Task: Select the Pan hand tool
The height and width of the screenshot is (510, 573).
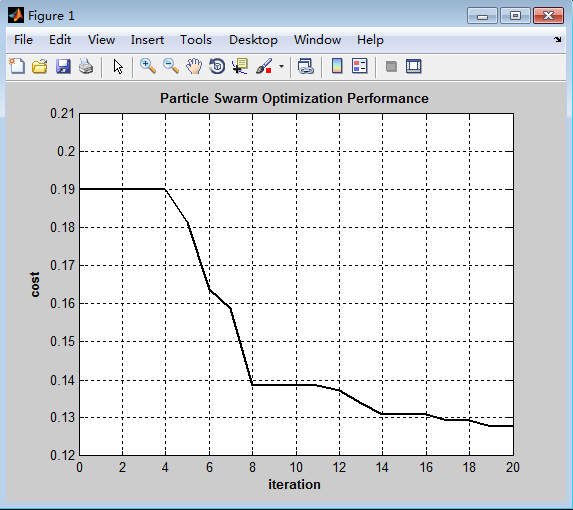Action: (x=194, y=66)
